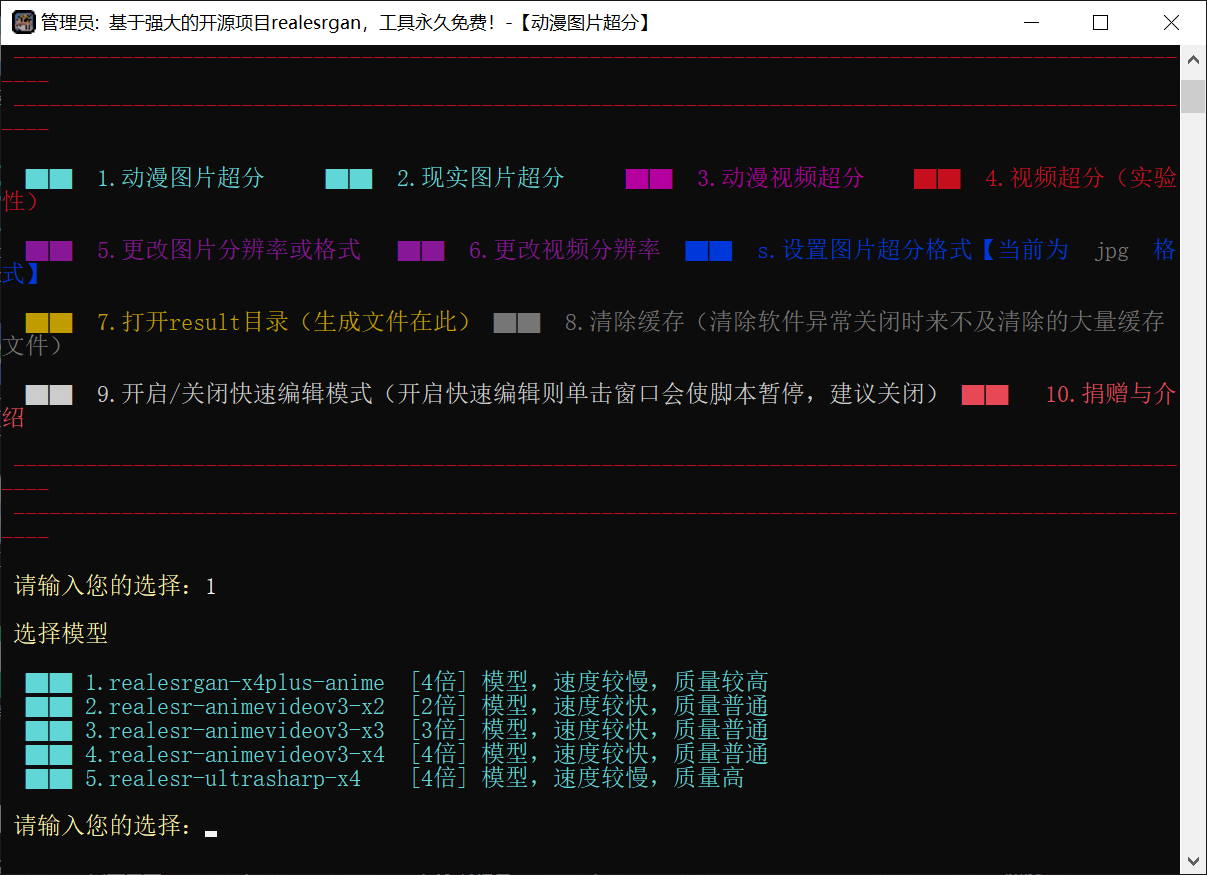Click the text 7.打开result目录
Image resolution: width=1207 pixels, height=875 pixels.
point(193,323)
